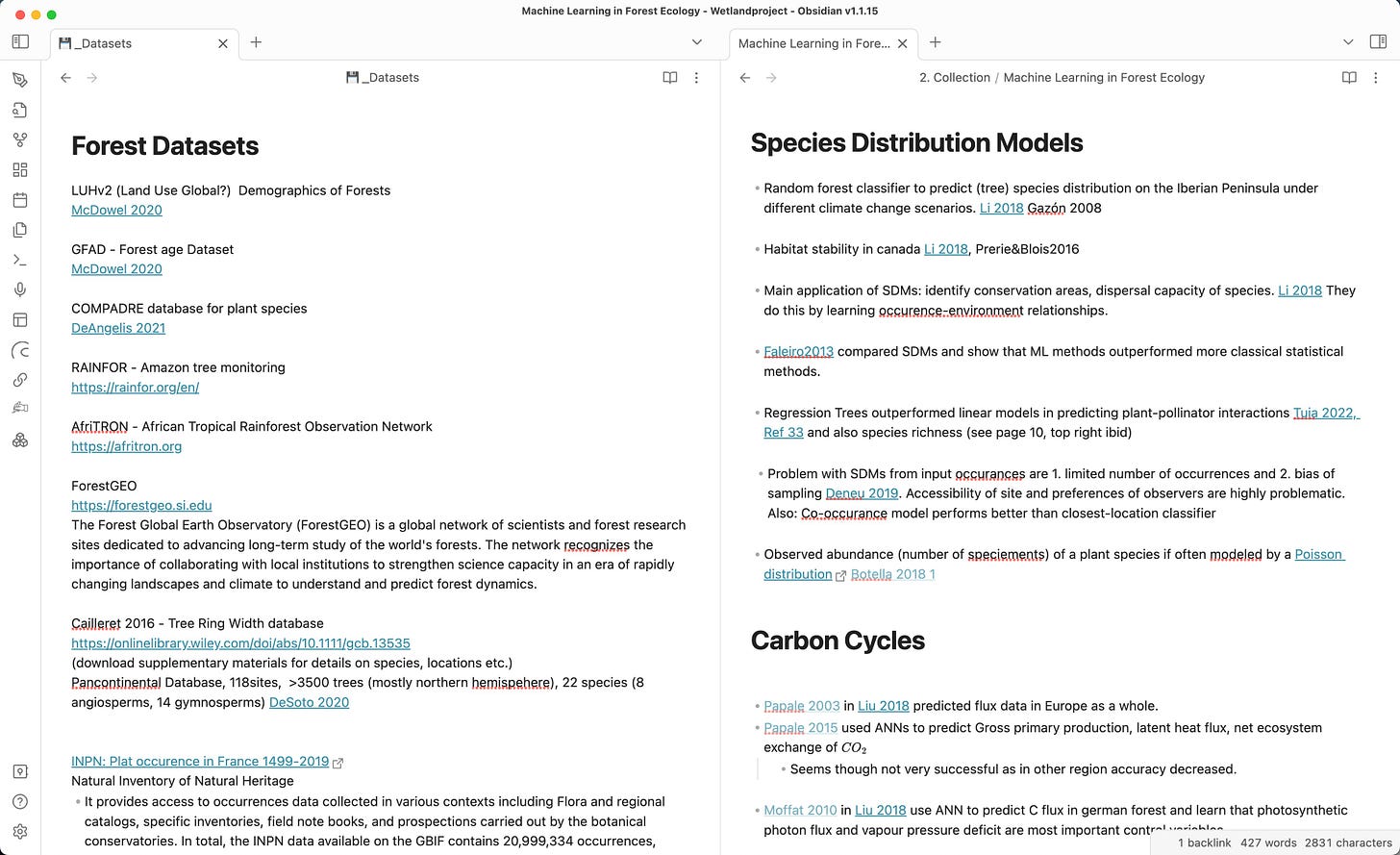Viewport: 1400px width, 855px height.
Task: Open help icon in left ribbon
Action: pos(20,802)
